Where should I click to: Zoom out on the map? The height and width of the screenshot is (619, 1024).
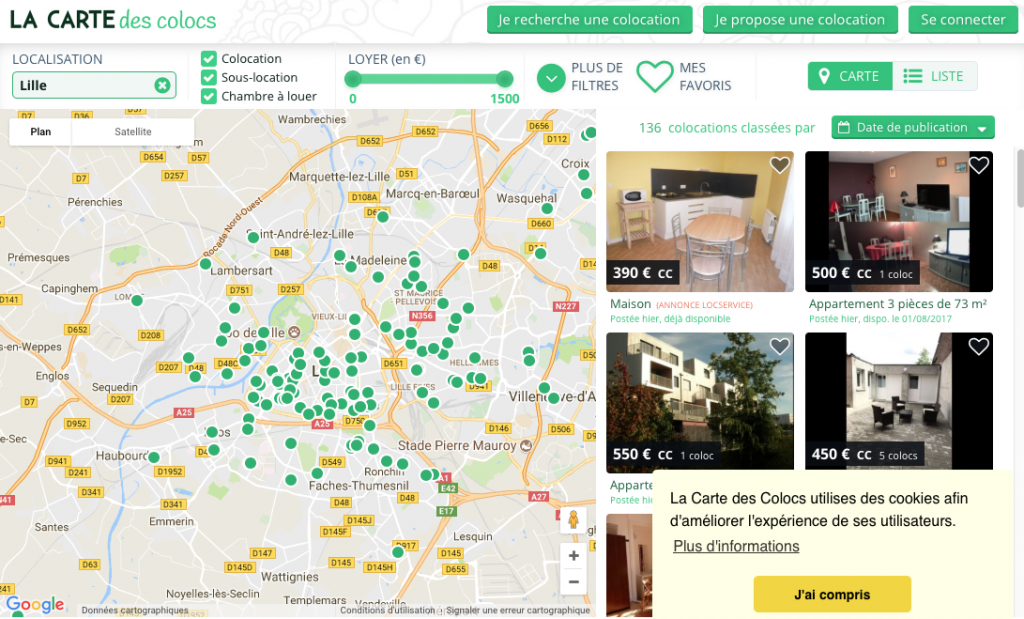coord(573,581)
